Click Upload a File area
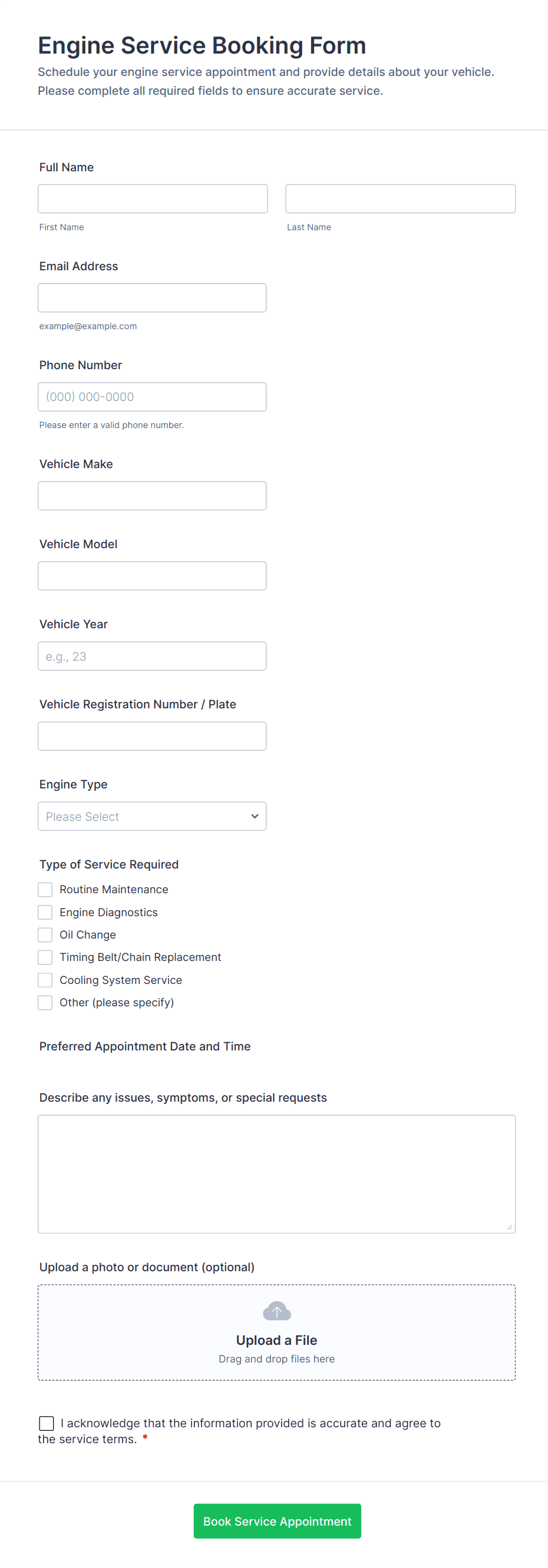Viewport: 548px width, 1568px height. [276, 1340]
